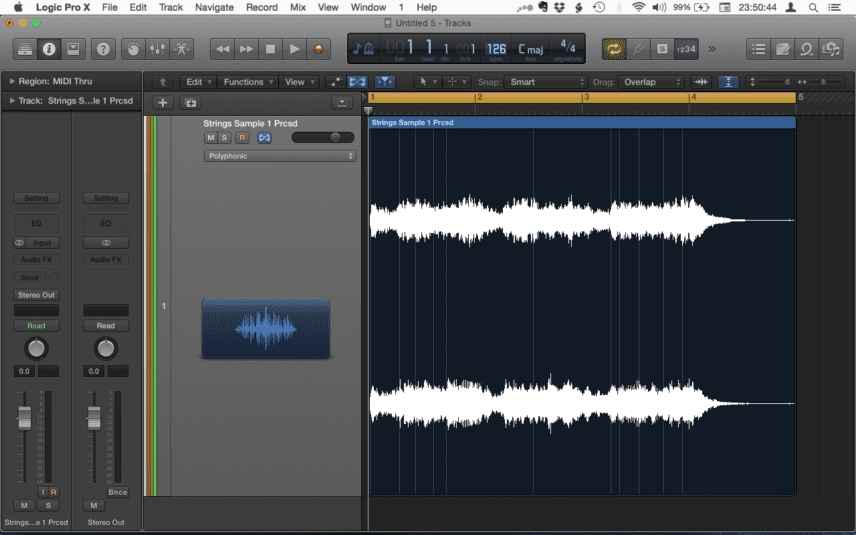The height and width of the screenshot is (535, 856).
Task: Click the Bnce bounce button
Action: (117, 492)
